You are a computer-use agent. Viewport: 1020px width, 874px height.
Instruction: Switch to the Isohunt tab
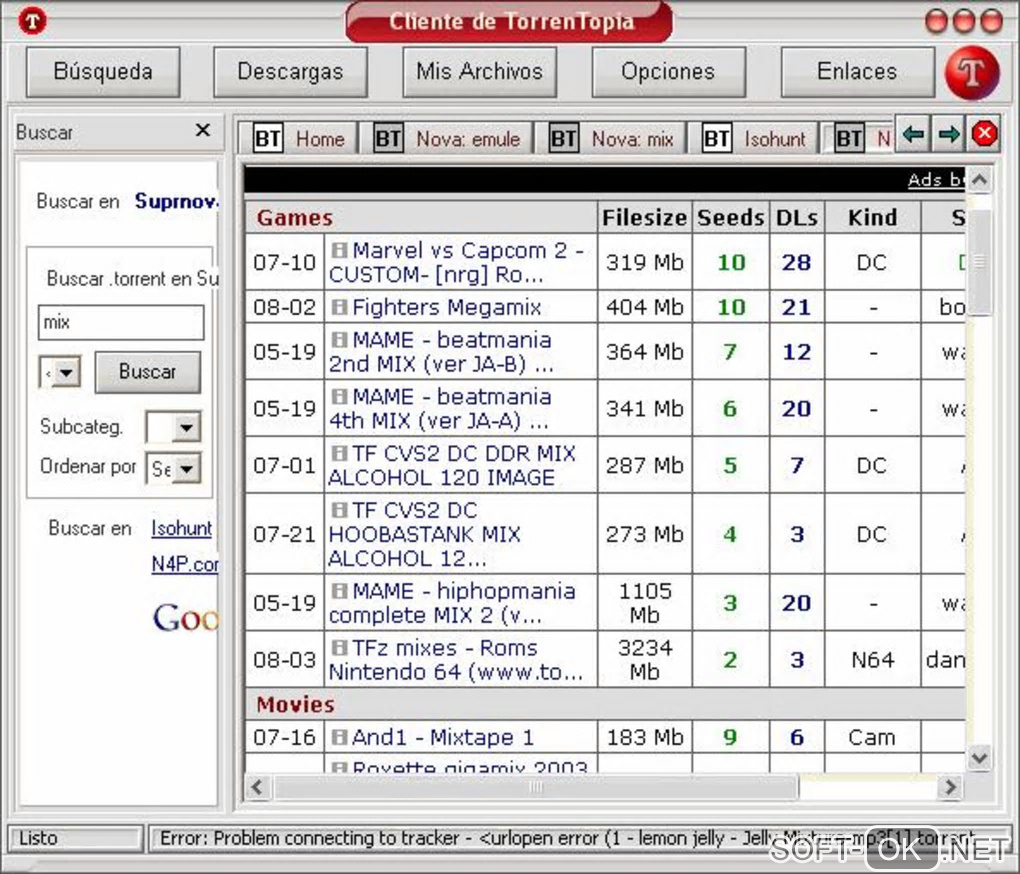pyautogui.click(x=753, y=139)
